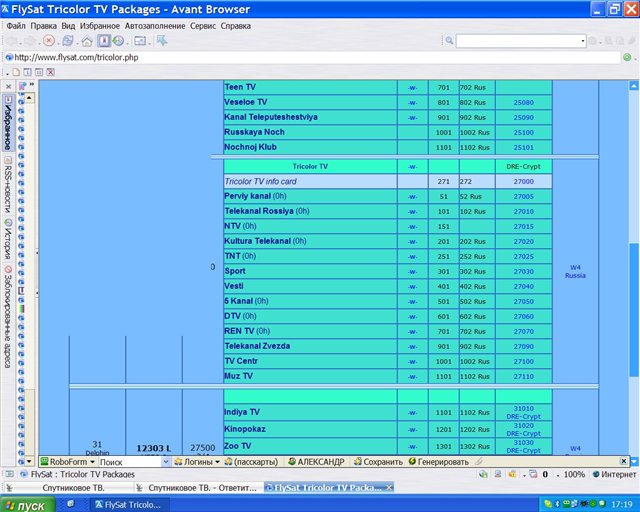Click the page icon in the address bar

point(9,57)
